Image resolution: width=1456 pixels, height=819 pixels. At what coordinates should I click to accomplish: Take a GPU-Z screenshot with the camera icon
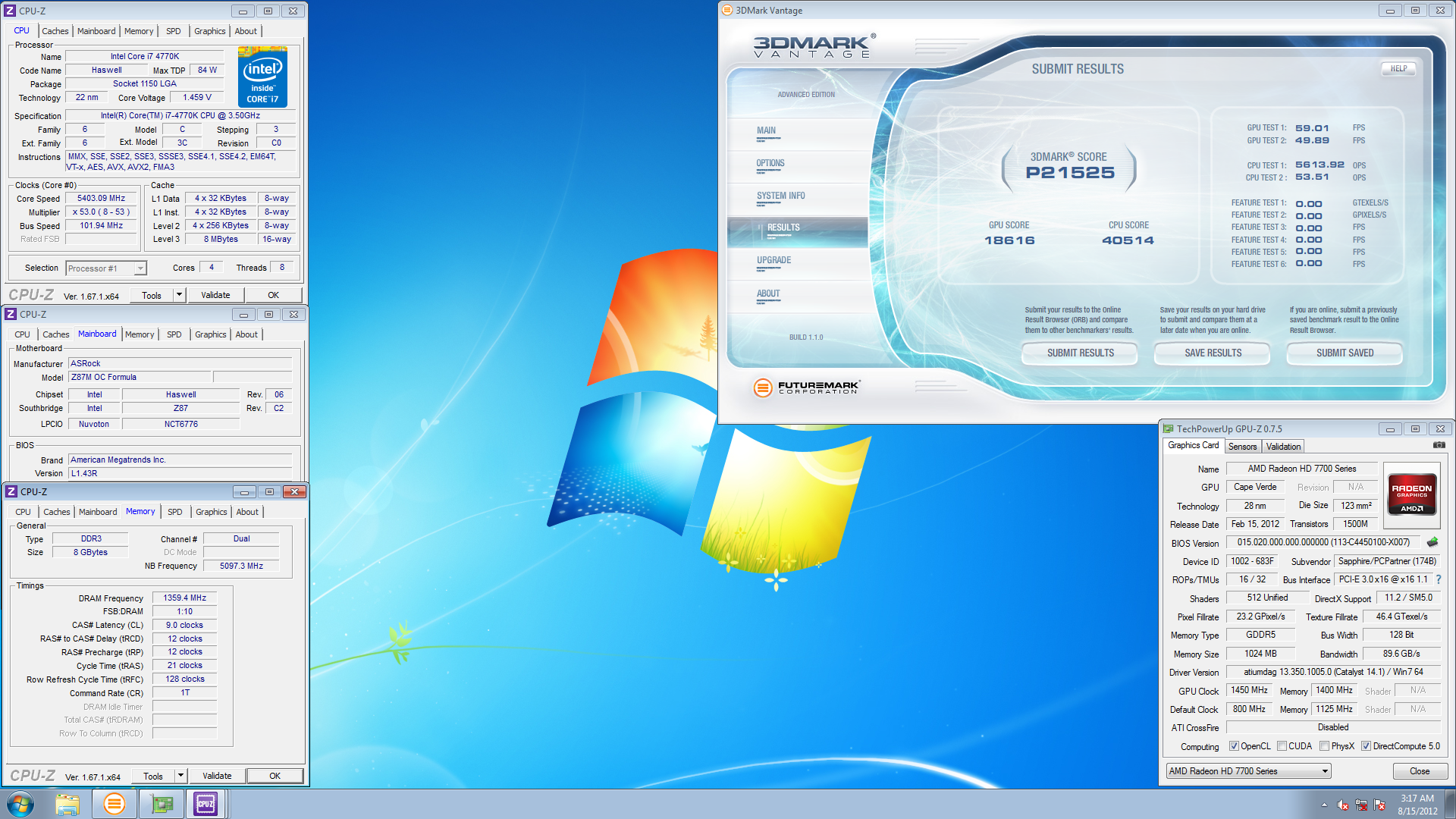(x=1439, y=445)
